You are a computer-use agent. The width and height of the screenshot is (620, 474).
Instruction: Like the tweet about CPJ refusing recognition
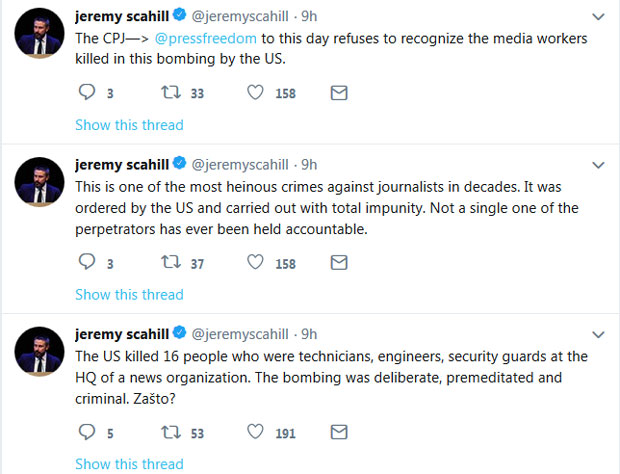point(255,93)
